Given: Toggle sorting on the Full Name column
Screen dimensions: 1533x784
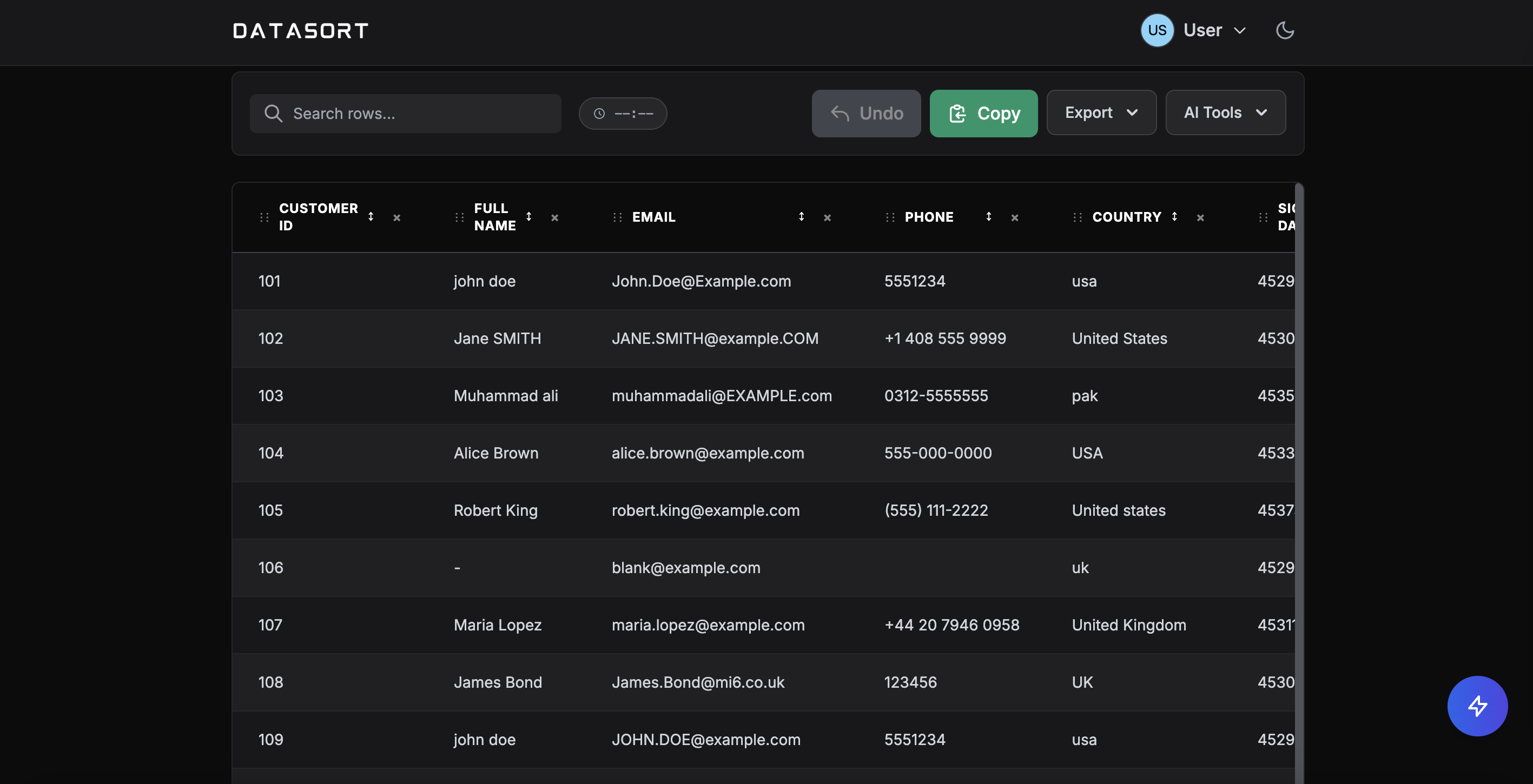Looking at the screenshot, I should (528, 217).
